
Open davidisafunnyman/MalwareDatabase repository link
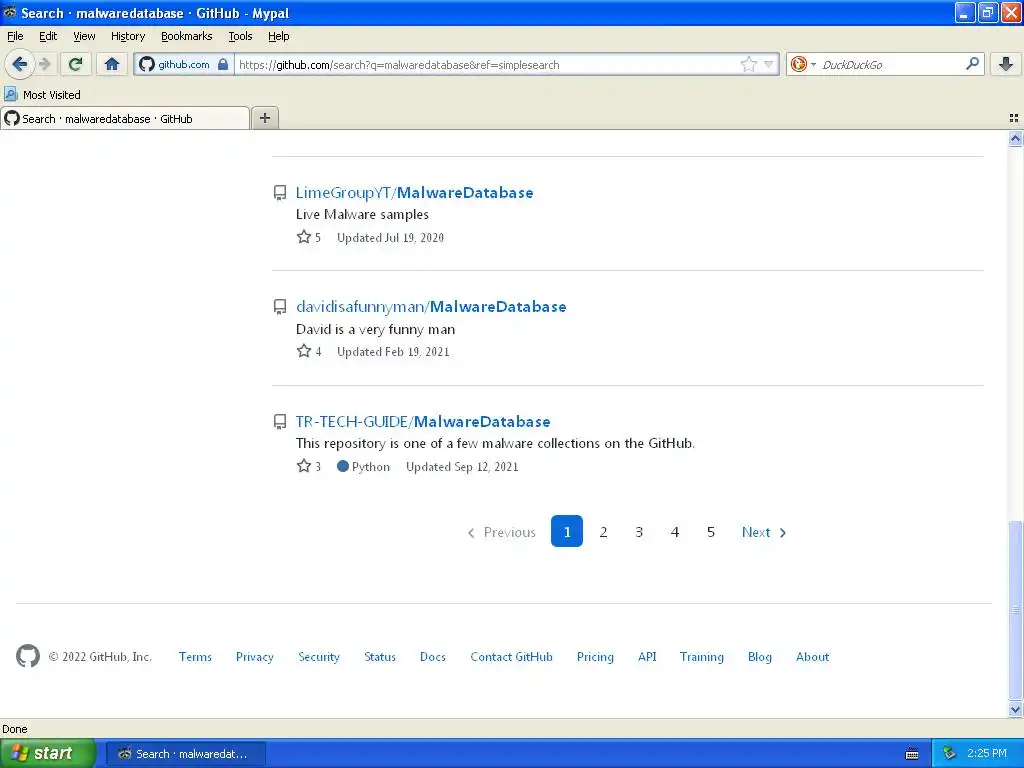431,306
